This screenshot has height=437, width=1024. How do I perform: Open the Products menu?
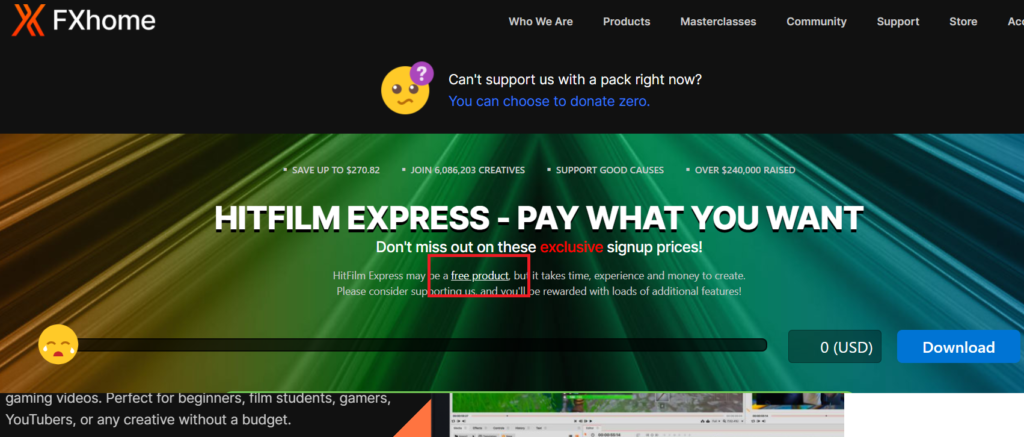coord(626,22)
